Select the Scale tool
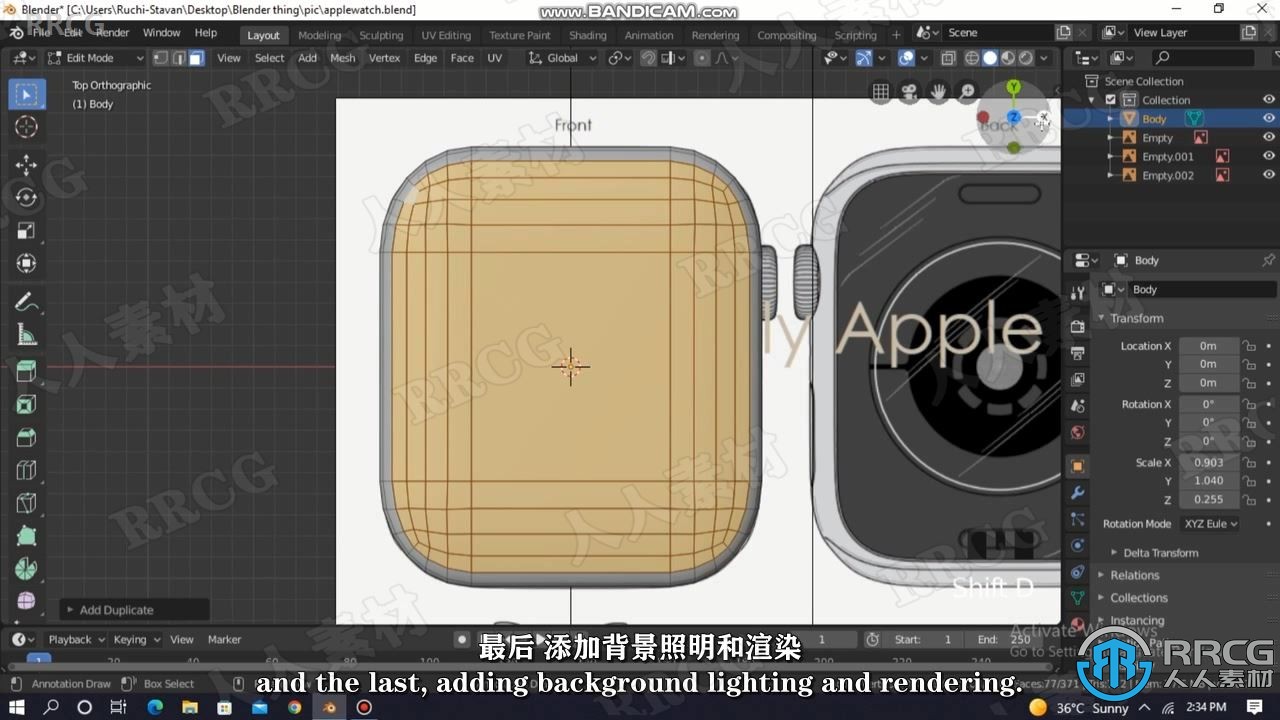The width and height of the screenshot is (1280, 720). pyautogui.click(x=26, y=231)
